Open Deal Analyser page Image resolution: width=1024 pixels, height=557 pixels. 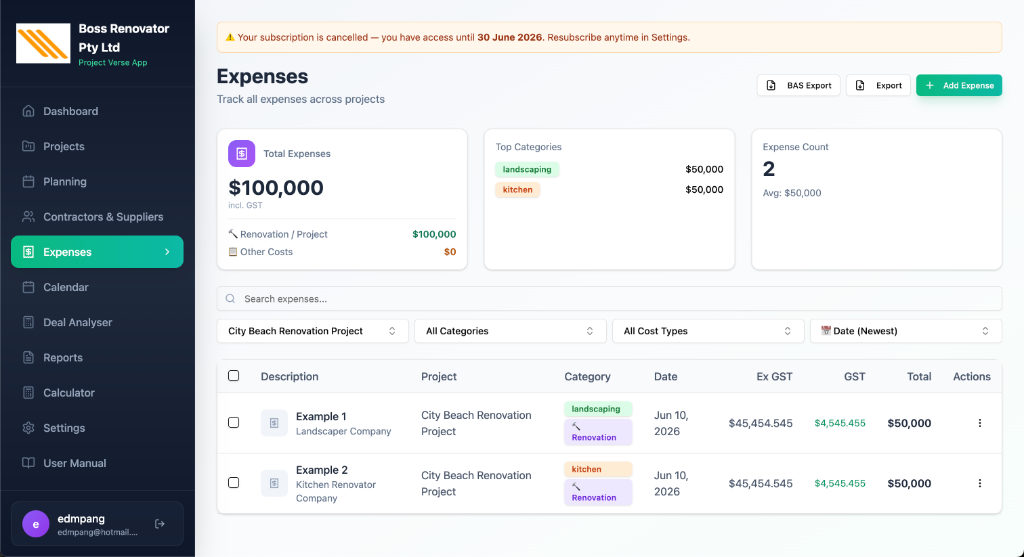pyautogui.click(x=97, y=323)
